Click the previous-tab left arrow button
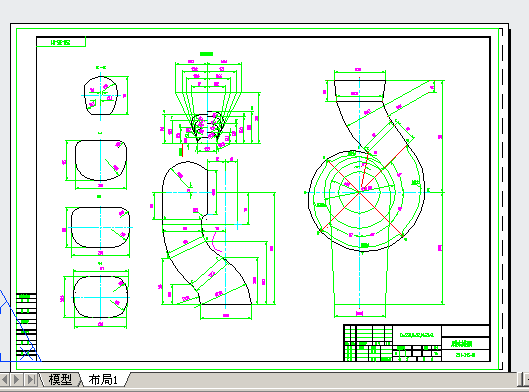Viewport: 529px width, 392px height. coord(4,380)
